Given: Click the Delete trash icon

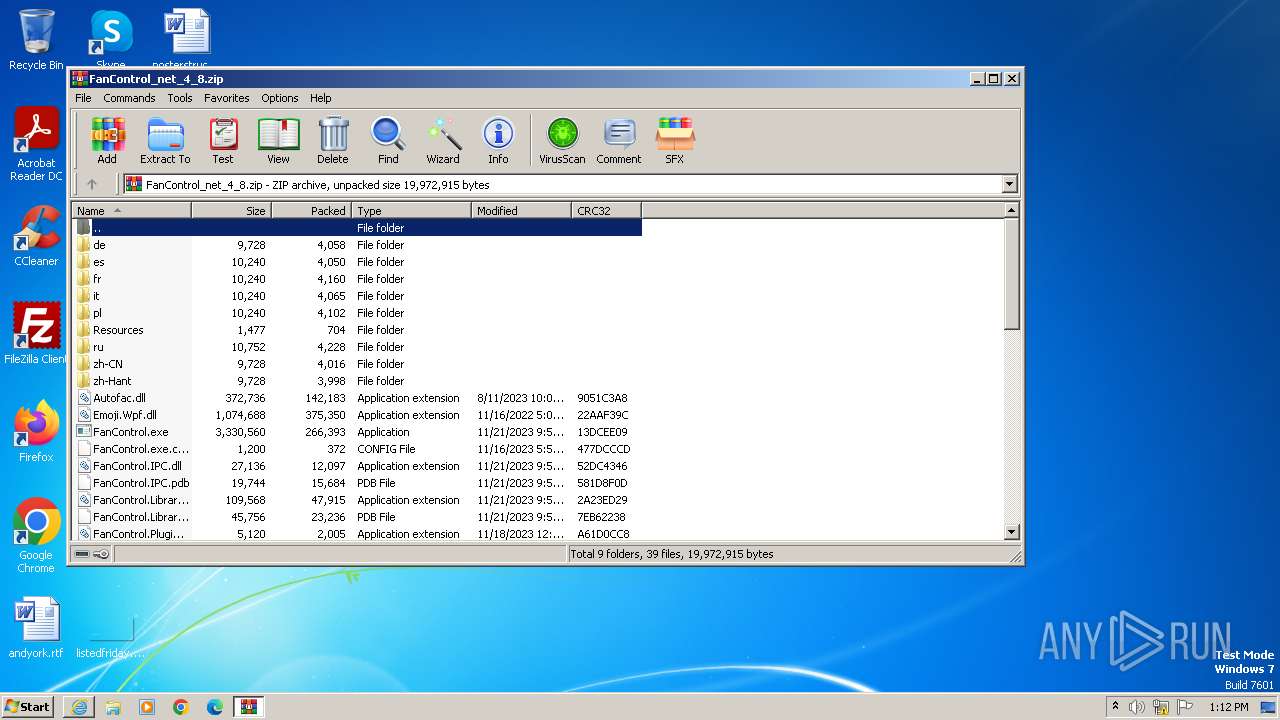Looking at the screenshot, I should pos(333,141).
